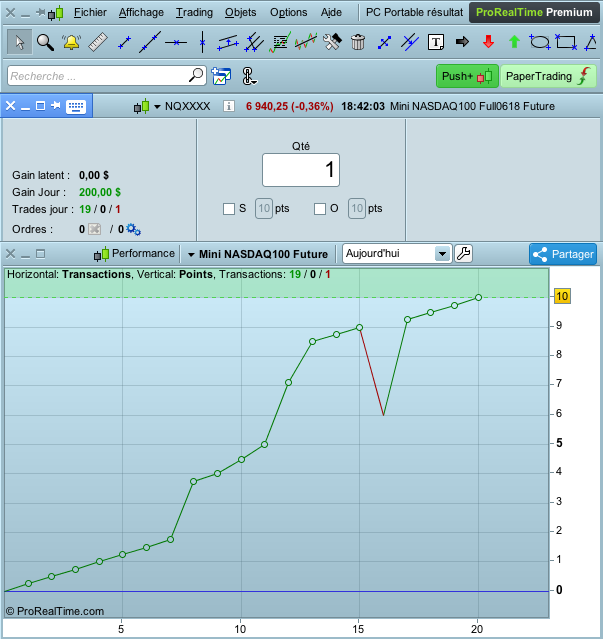This screenshot has width=603, height=639.
Task: Select the ruler measuring tool
Action: (98, 42)
